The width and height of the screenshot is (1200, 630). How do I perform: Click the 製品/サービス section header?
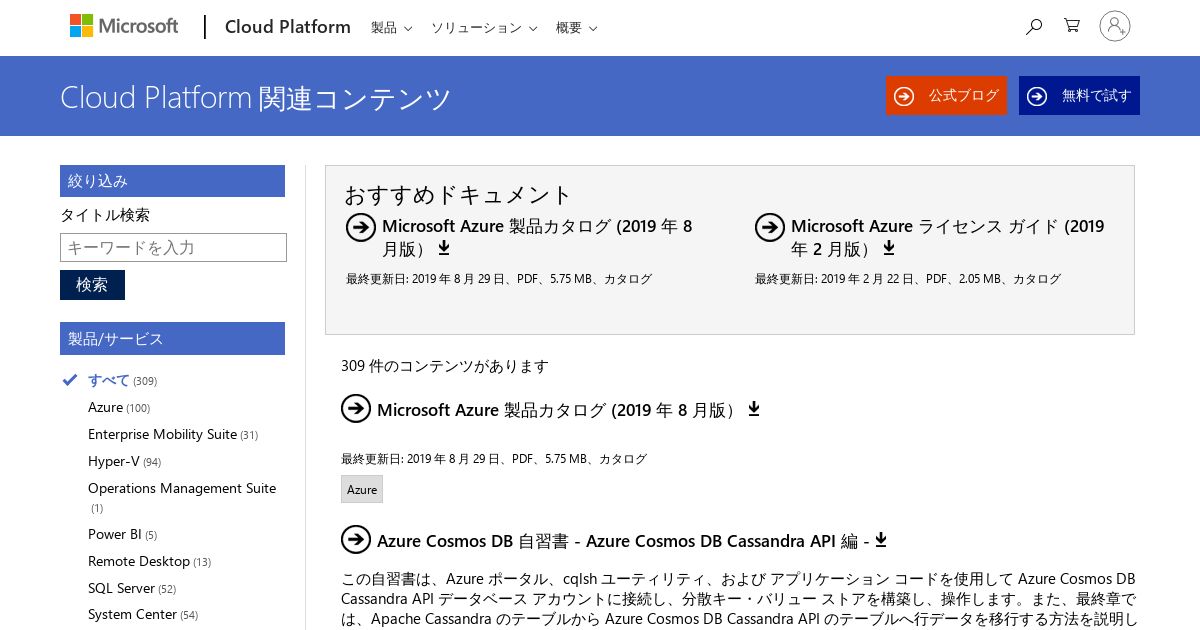click(172, 338)
